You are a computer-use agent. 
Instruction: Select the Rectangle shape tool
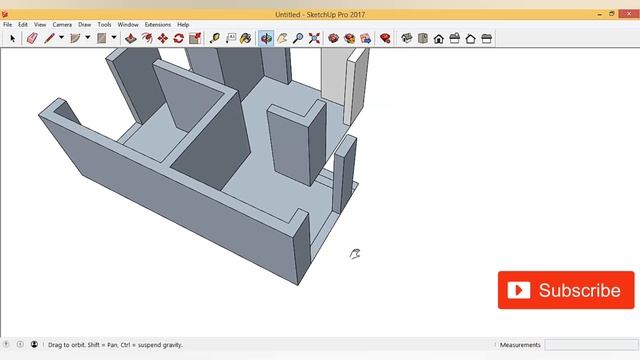click(x=102, y=39)
